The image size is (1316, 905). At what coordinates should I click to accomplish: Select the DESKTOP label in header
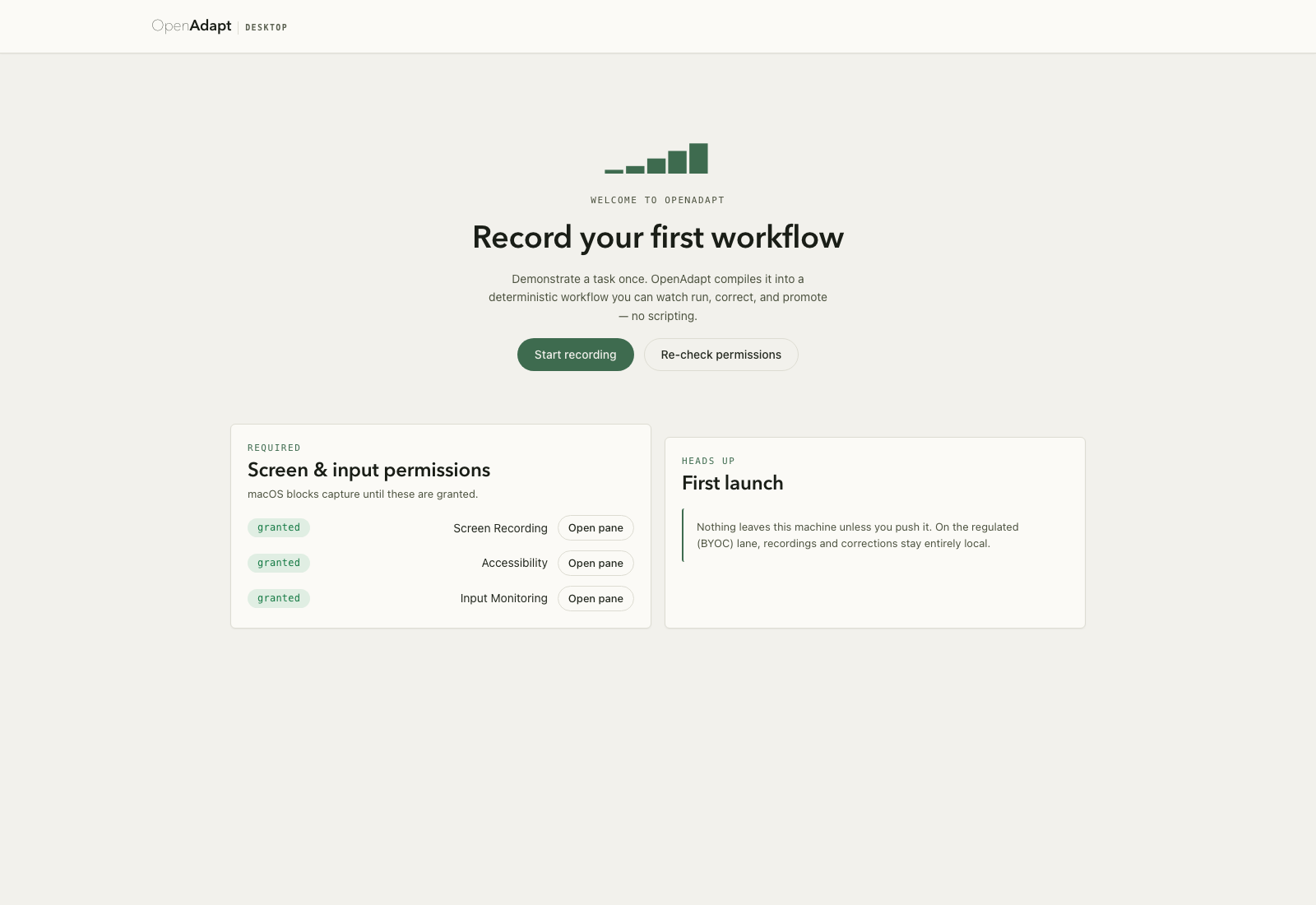tap(266, 27)
